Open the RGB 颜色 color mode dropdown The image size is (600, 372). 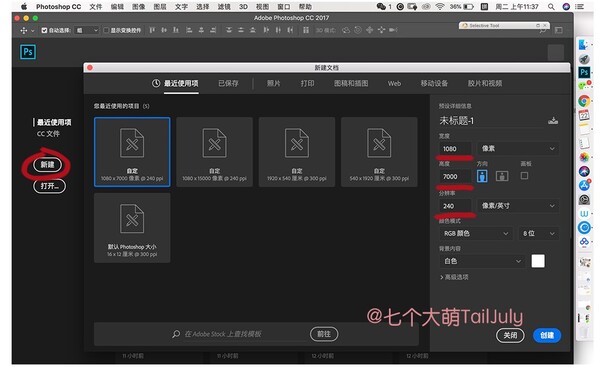coord(476,233)
